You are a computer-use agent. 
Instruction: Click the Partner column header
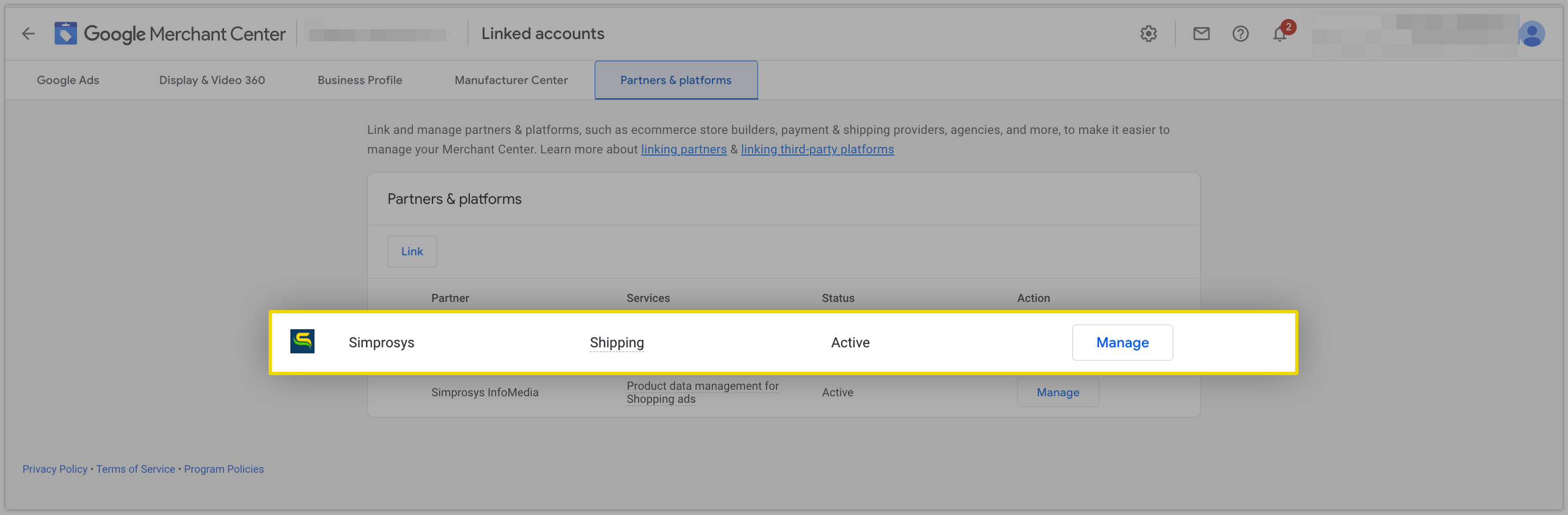(x=450, y=298)
